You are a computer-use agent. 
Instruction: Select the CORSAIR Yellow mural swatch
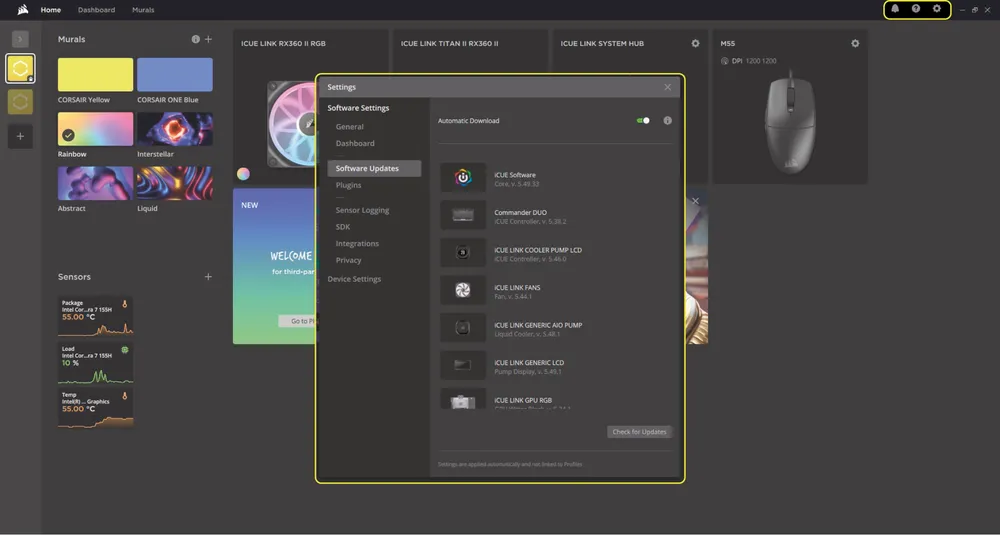click(96, 75)
